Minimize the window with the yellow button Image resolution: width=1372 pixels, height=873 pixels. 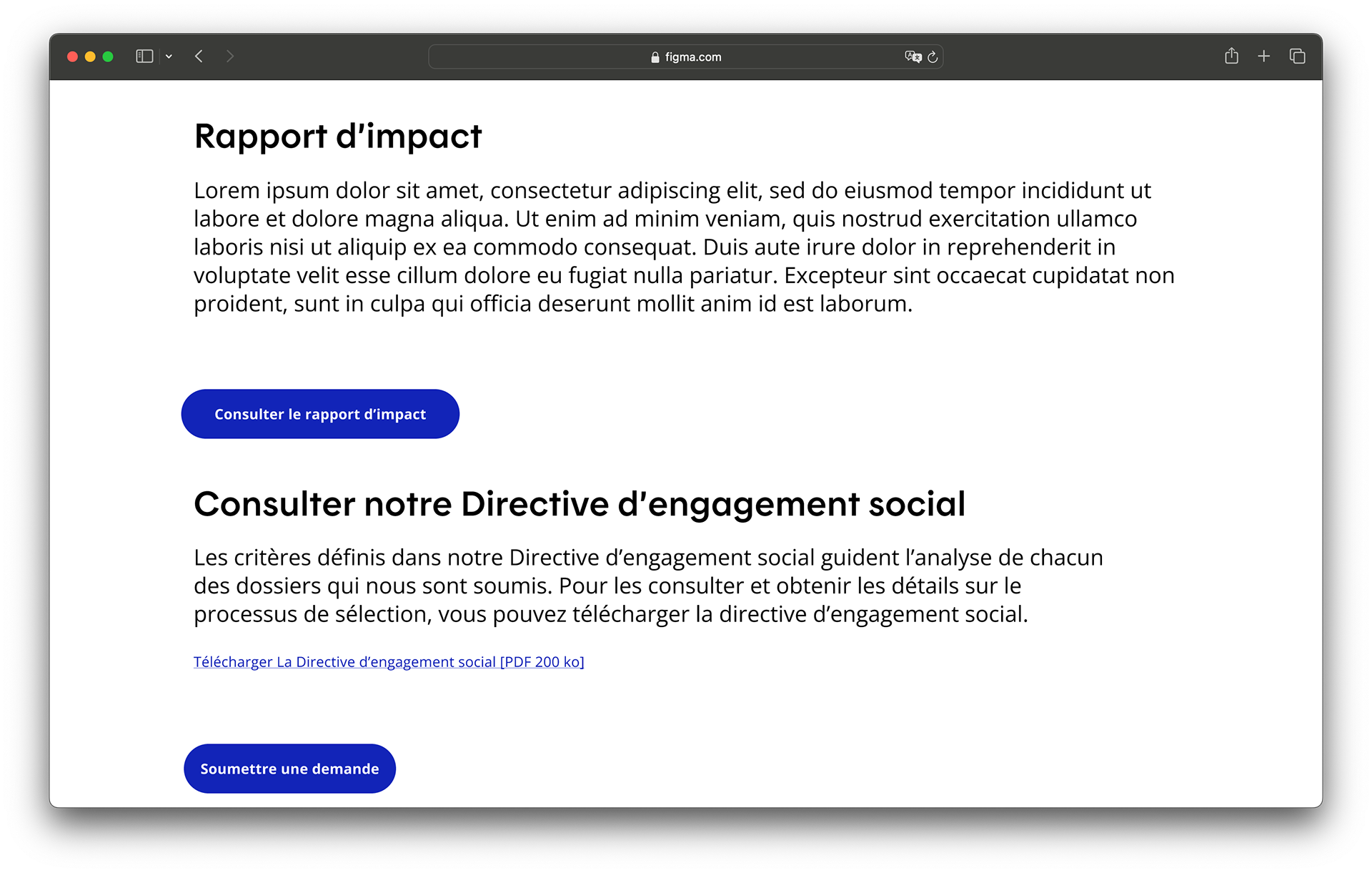coord(90,56)
